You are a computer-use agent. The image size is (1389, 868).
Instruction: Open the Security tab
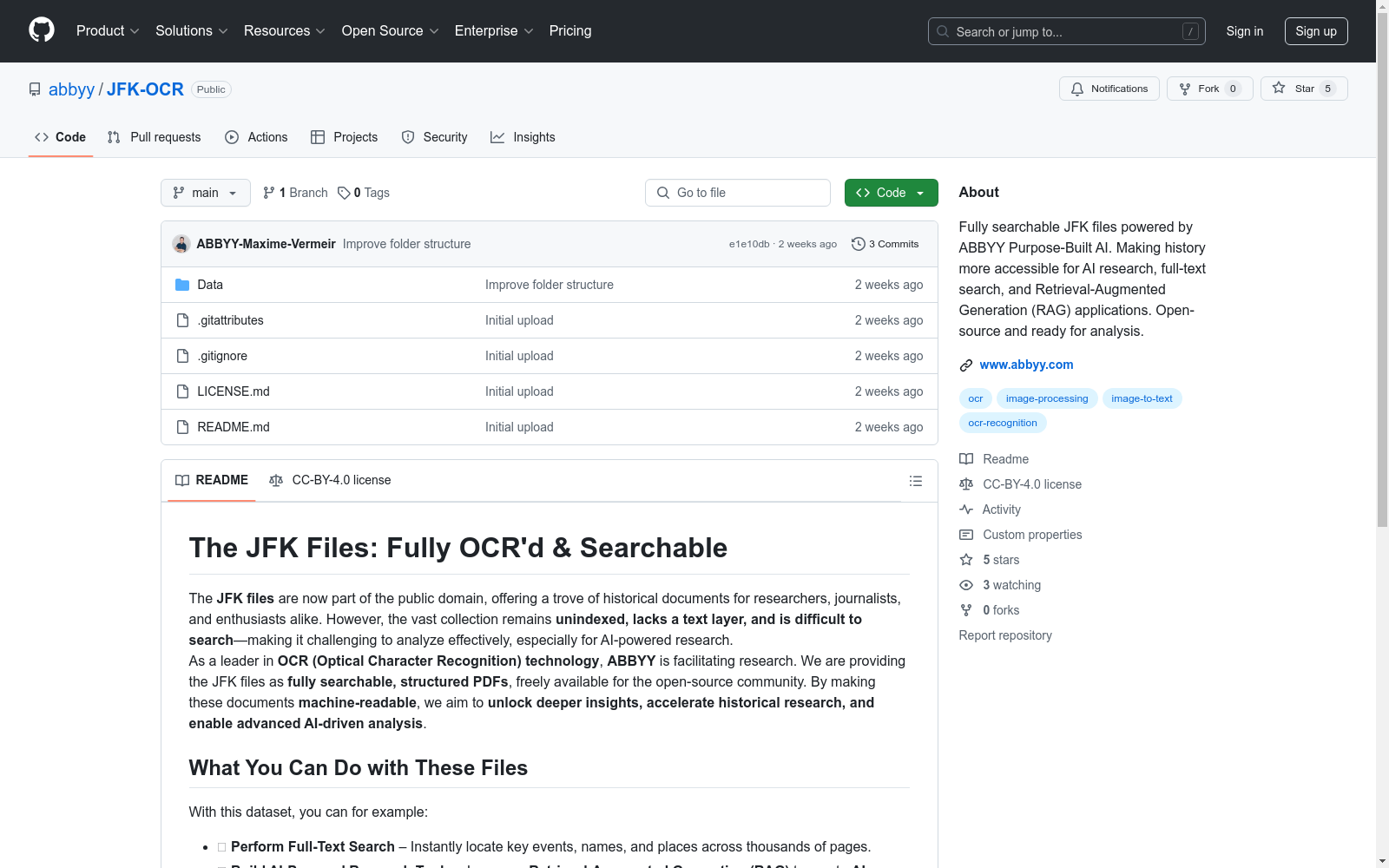(434, 137)
